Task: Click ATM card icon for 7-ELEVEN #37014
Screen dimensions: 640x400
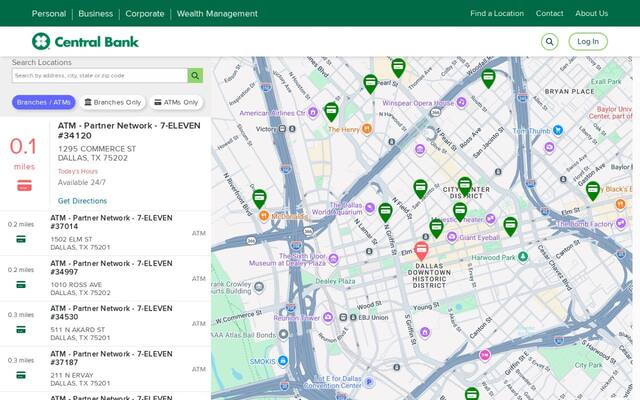Action: coord(21,239)
